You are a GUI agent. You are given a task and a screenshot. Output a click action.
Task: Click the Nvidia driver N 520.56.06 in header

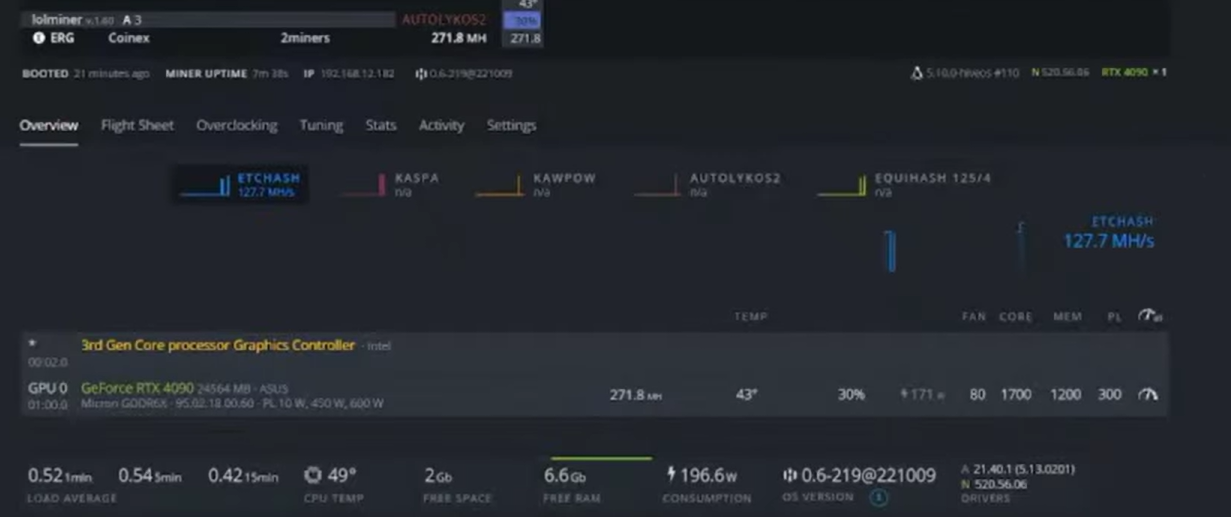tap(1060, 73)
